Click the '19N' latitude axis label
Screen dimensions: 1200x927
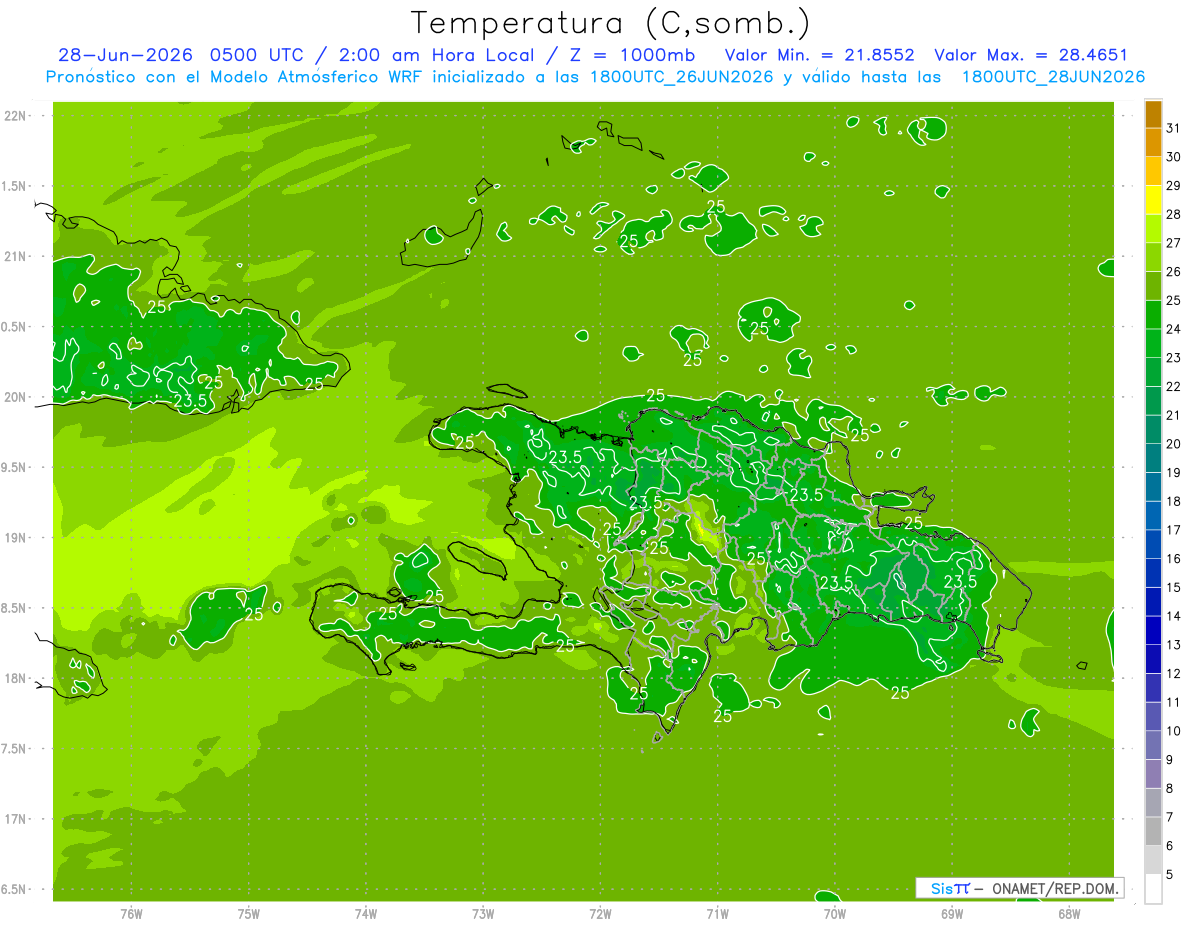point(15,538)
